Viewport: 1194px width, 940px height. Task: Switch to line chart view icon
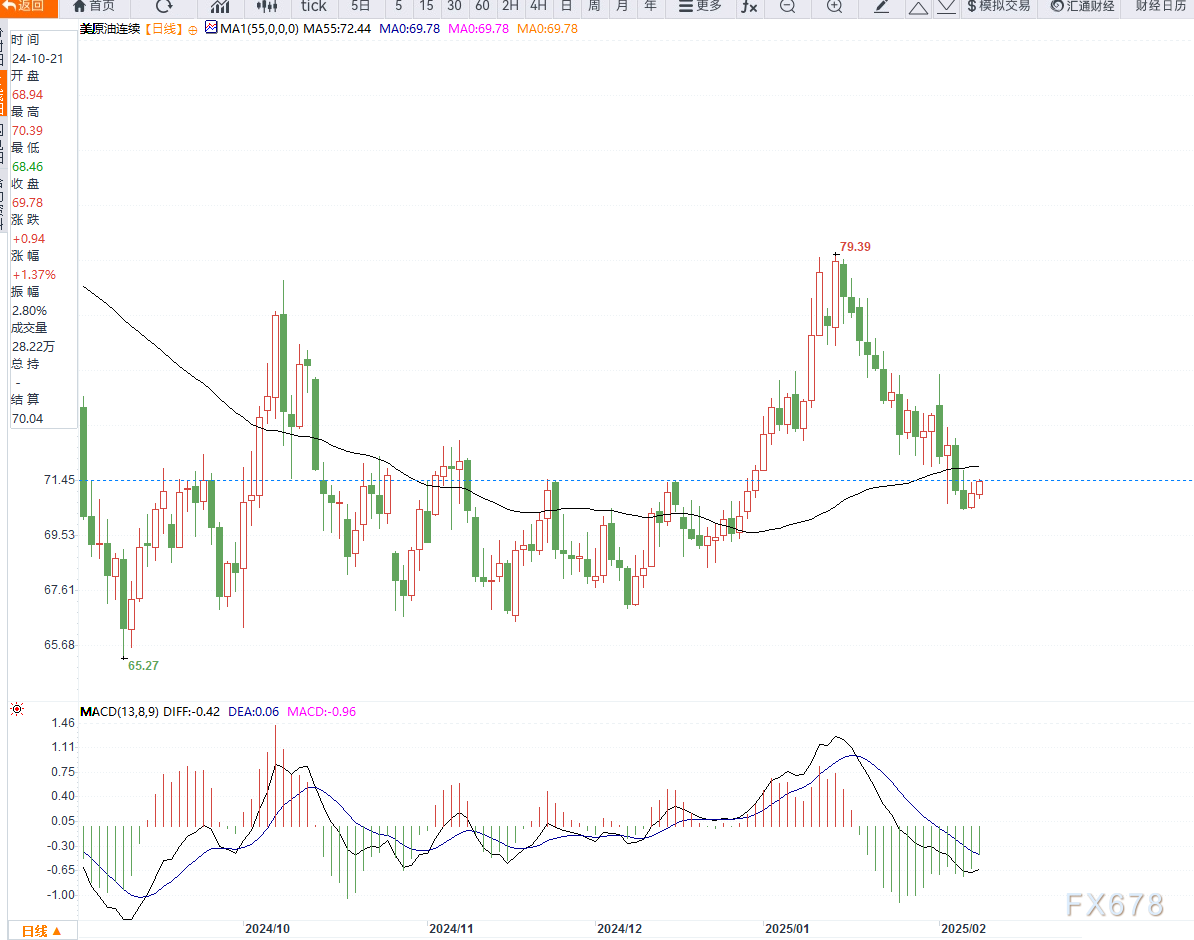[220, 7]
